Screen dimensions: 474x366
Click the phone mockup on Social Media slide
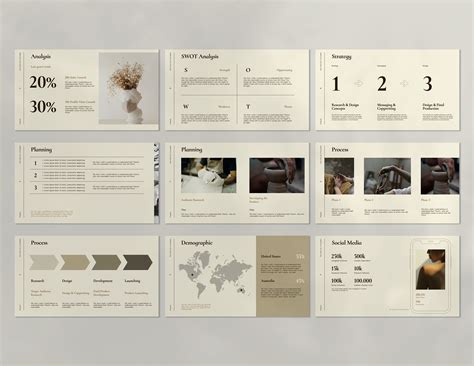coord(430,276)
